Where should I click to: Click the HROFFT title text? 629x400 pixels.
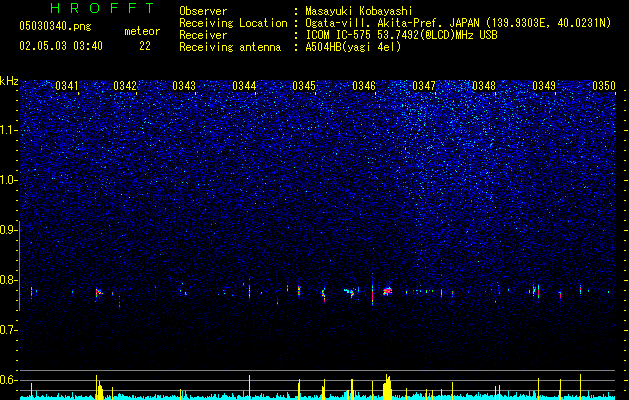tap(103, 8)
